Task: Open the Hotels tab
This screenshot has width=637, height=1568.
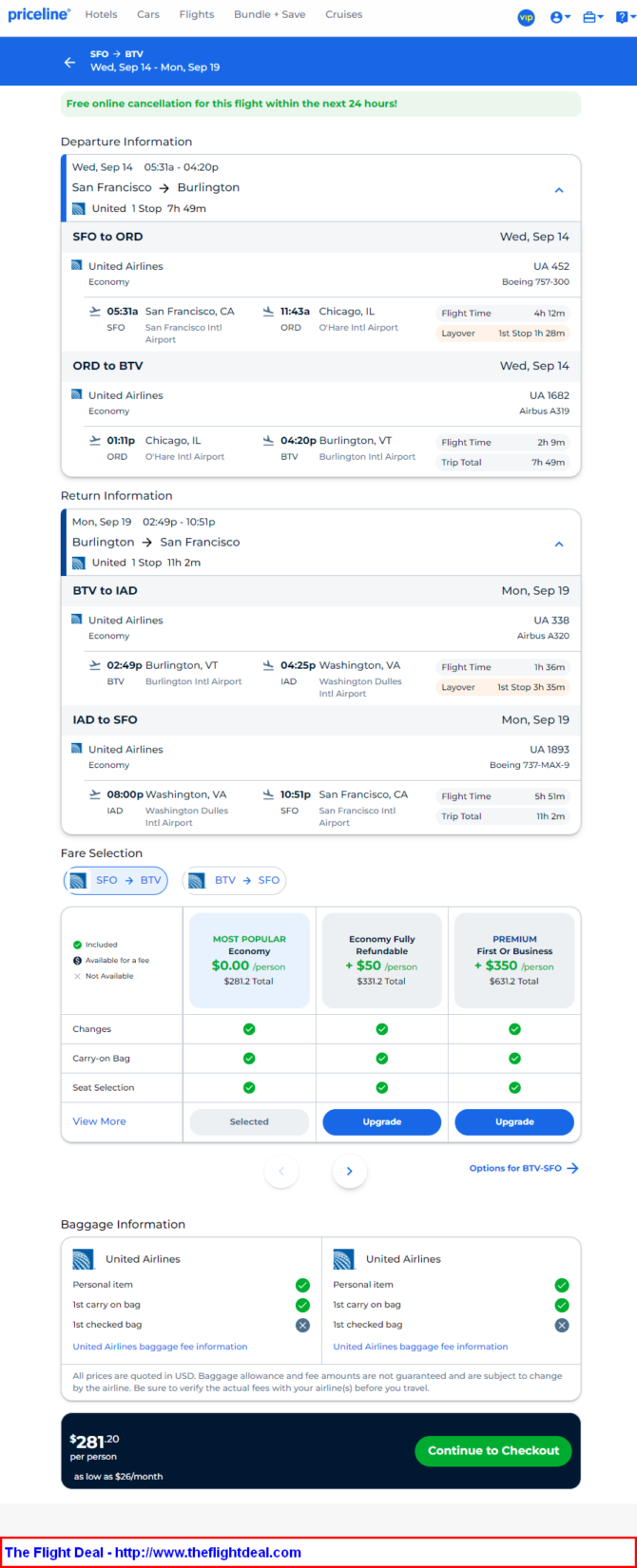Action: 101,14
